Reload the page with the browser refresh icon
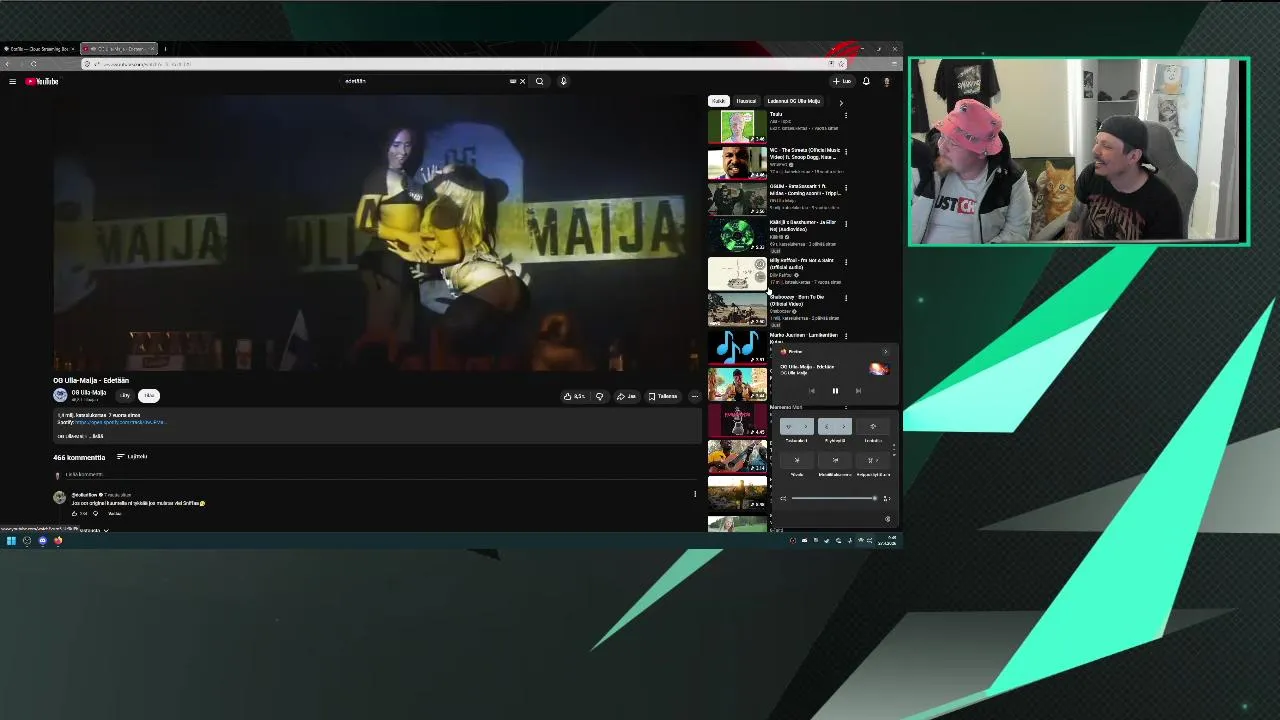Viewport: 1280px width, 720px height. (x=33, y=64)
